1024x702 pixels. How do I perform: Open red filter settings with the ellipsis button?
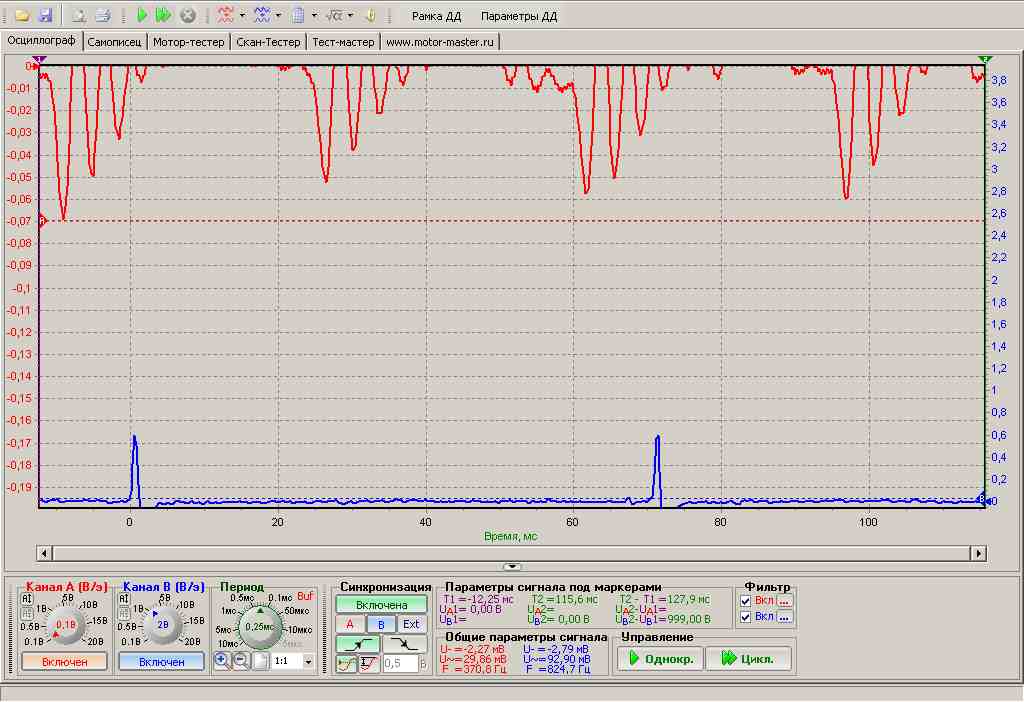tap(785, 601)
